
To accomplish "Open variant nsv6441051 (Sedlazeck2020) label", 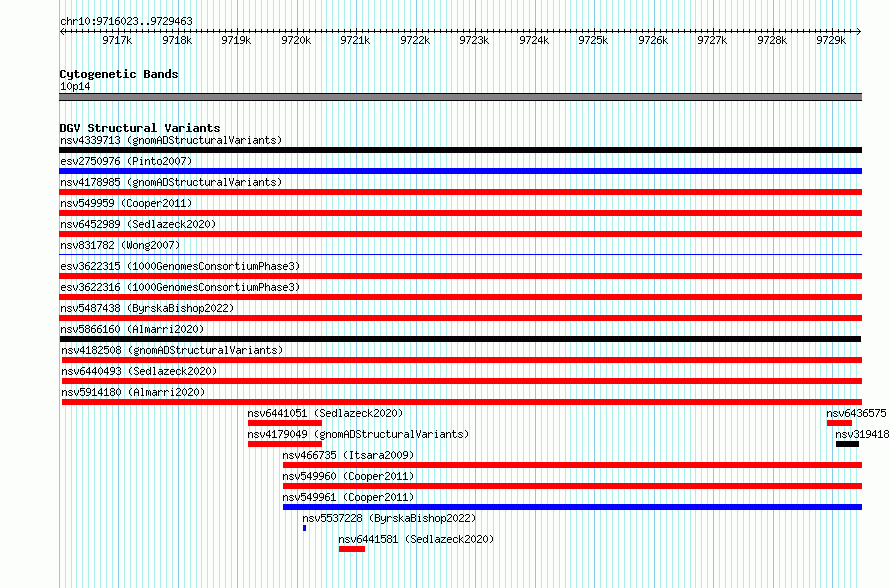I will point(325,413).
